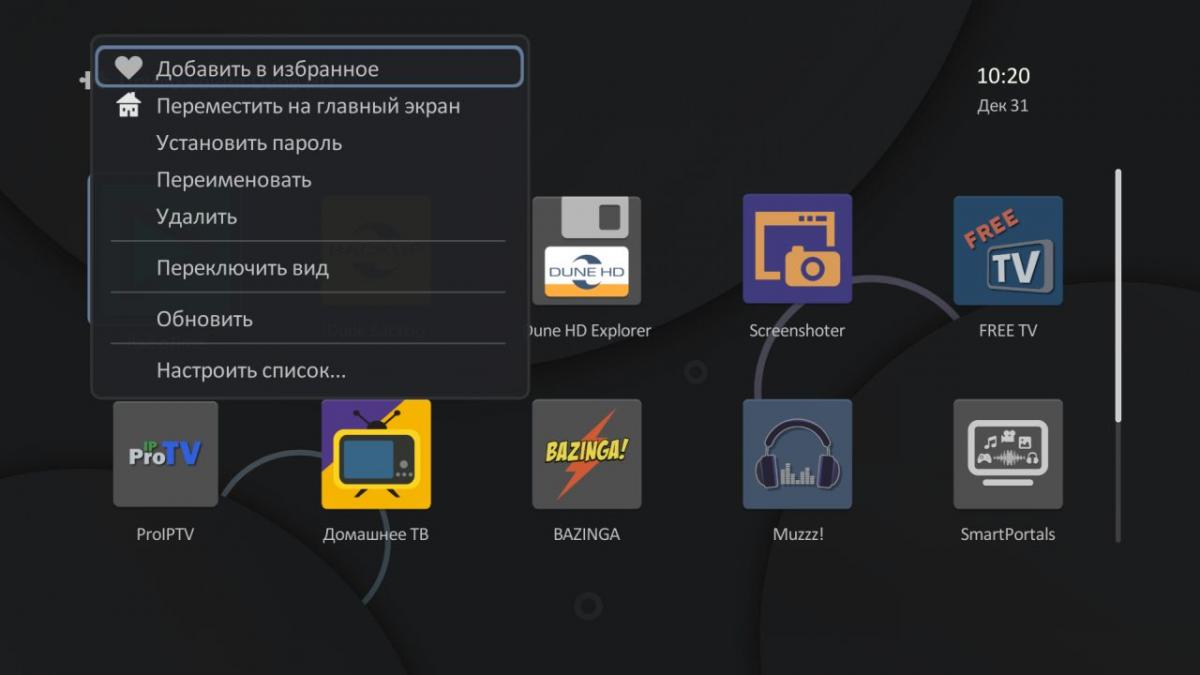
Task: Click the Dune HD Explorer label
Action: [588, 330]
